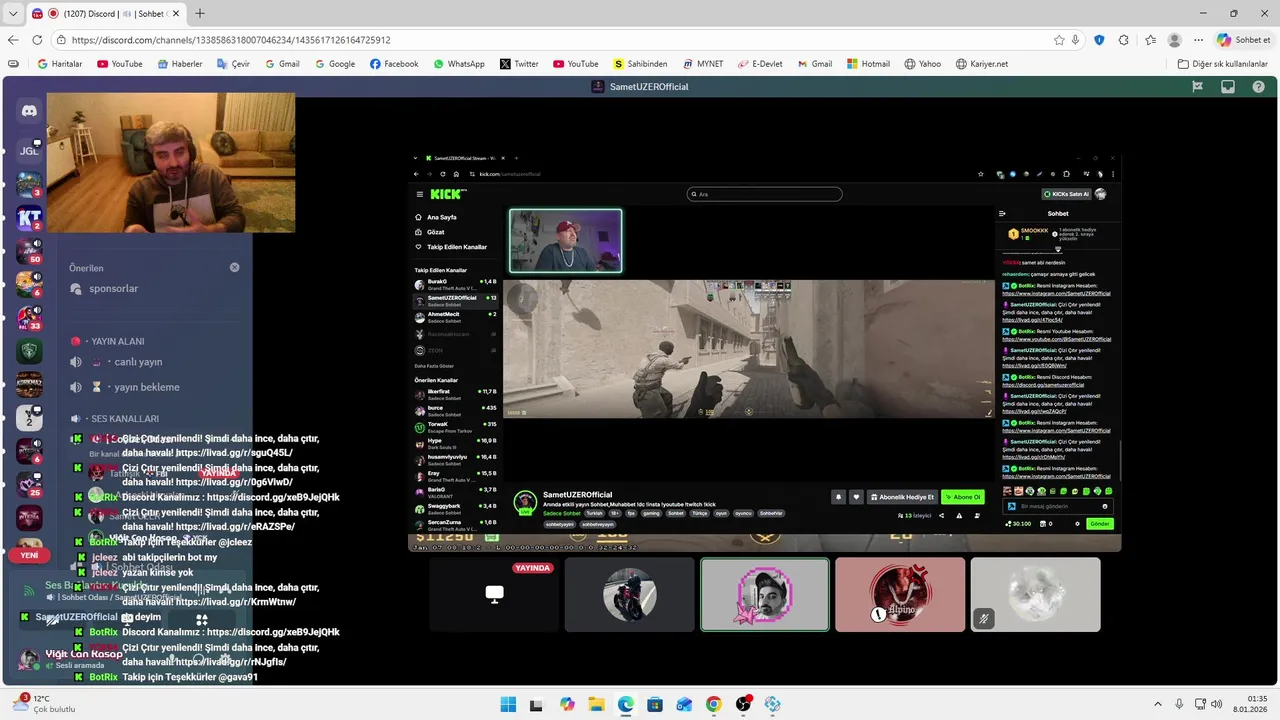Open Windows Start menu
This screenshot has width=1280, height=720.
point(508,704)
